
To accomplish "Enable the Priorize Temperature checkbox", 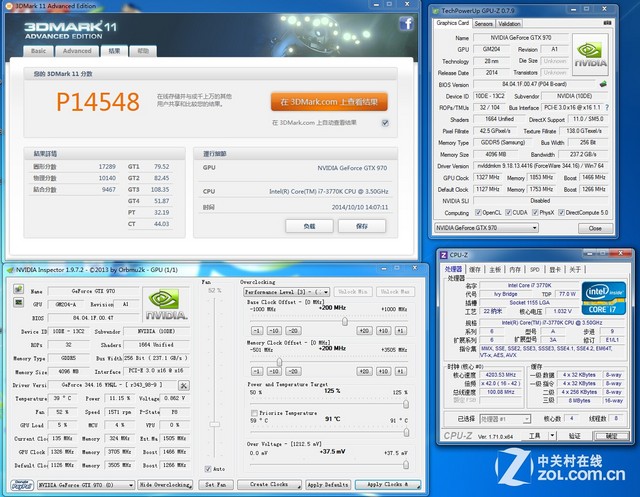I will pos(254,413).
